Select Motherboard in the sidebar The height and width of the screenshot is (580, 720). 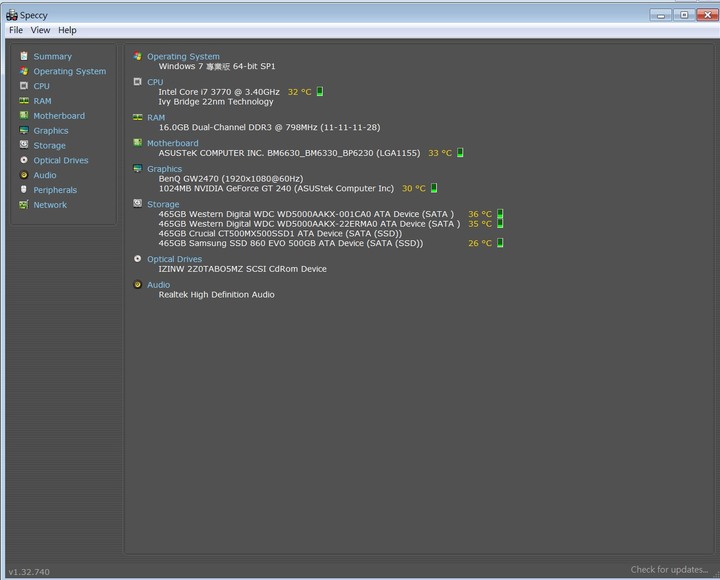pos(59,116)
